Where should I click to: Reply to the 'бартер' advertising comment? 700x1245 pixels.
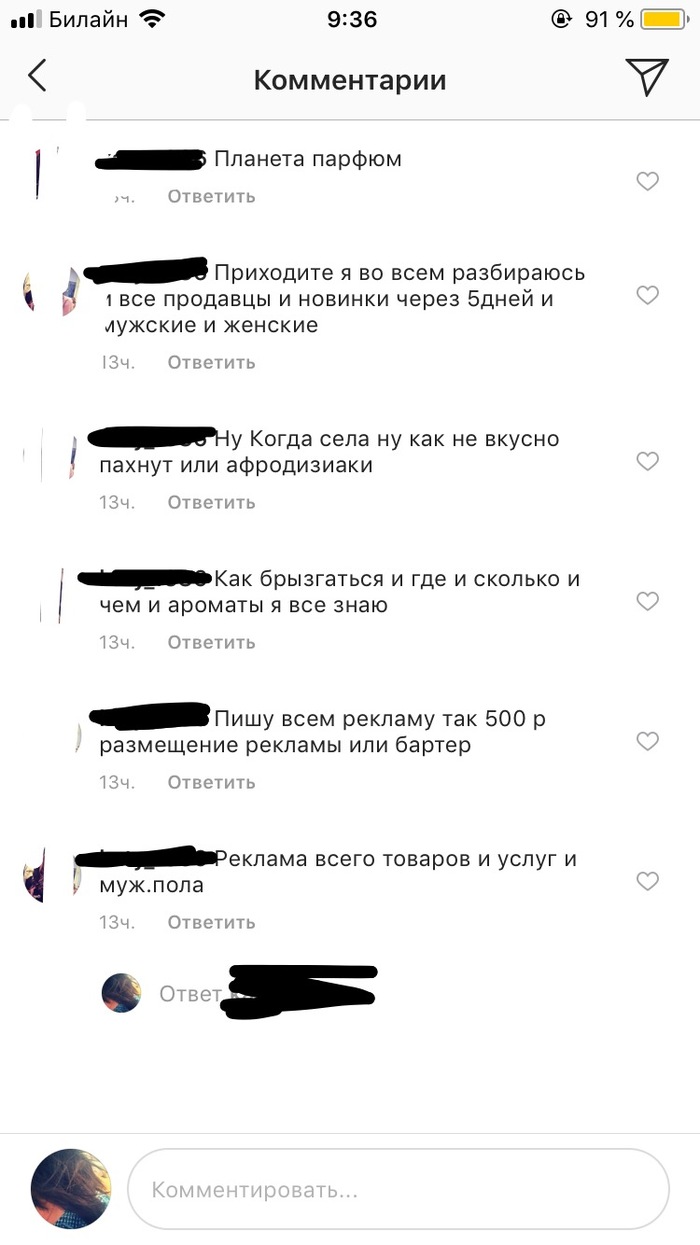coord(211,782)
